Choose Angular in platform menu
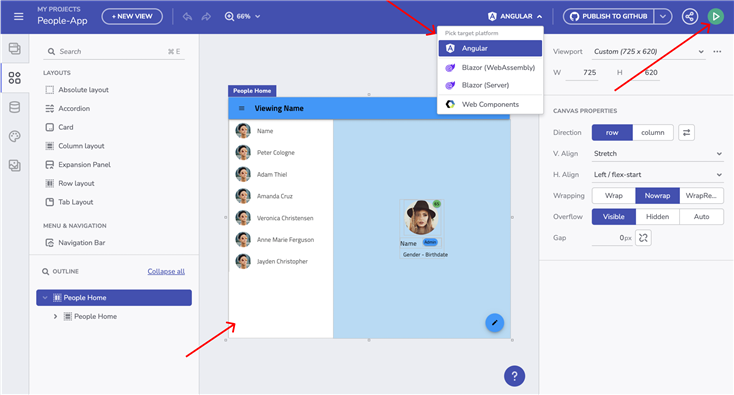Image resolution: width=734 pixels, height=395 pixels. pos(490,48)
